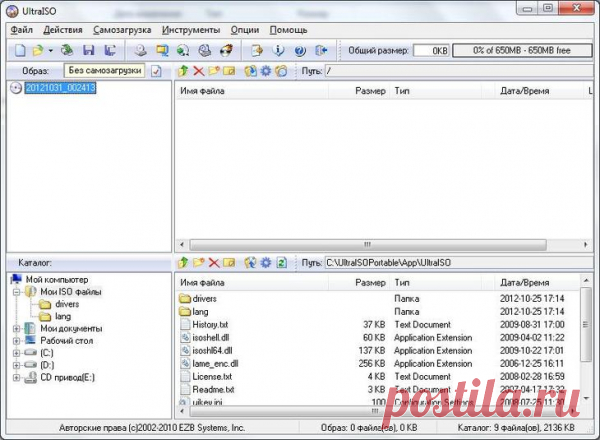The image size is (600, 440).
Task: Expand the Рабочий стол tree node
Action: pyautogui.click(x=16, y=341)
